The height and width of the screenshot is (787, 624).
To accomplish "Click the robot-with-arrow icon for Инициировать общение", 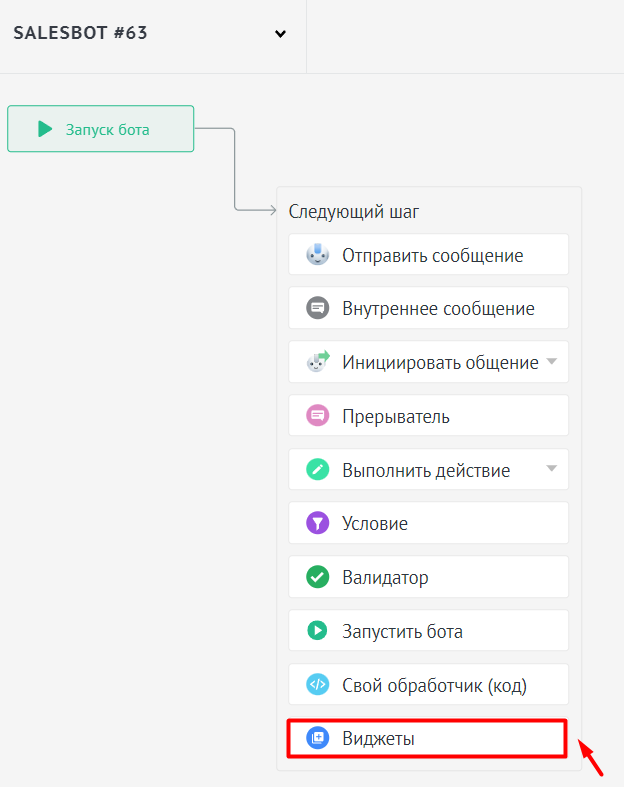I will point(317,362).
